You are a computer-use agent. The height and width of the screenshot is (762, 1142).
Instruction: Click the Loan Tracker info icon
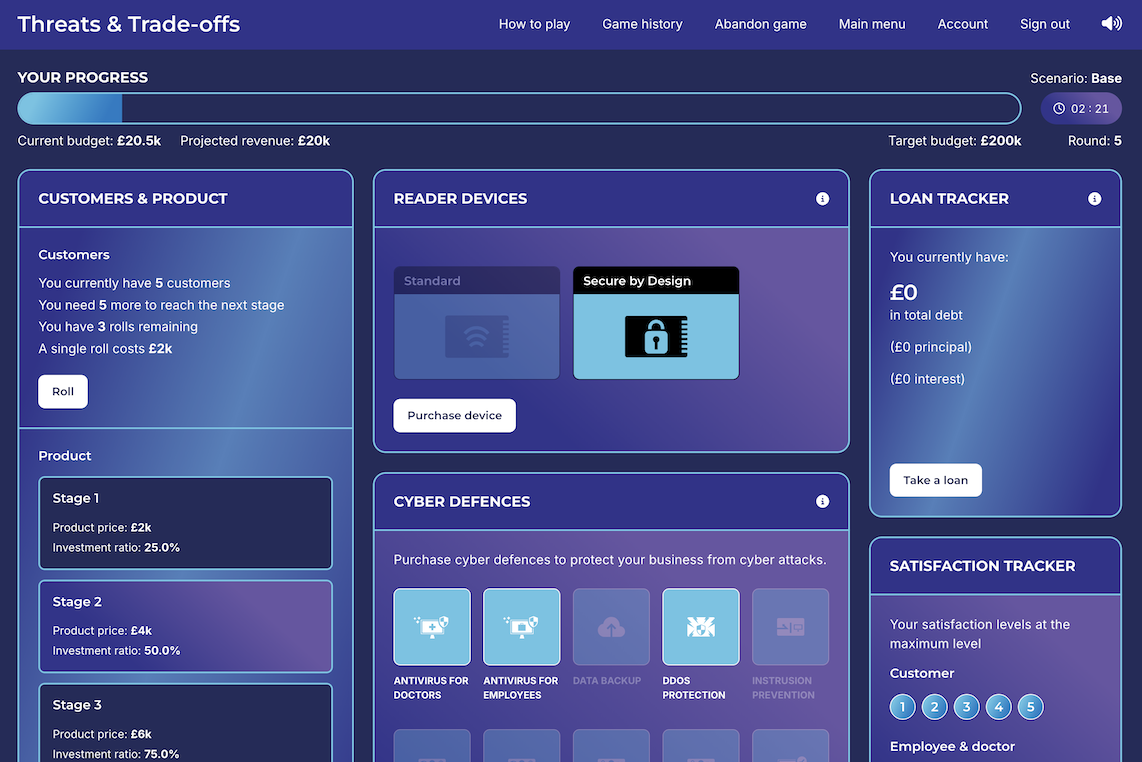[x=1094, y=199]
